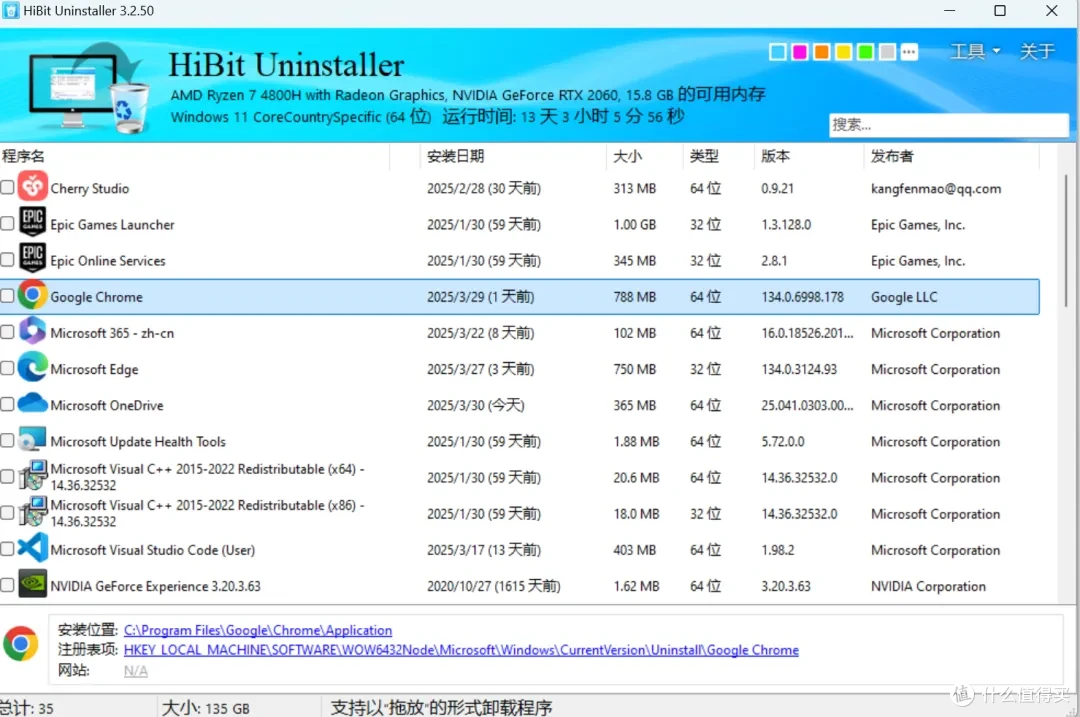Click the Visual C++ x64 Redistributable icon
Viewport: 1080px width, 717px height.
[32, 476]
